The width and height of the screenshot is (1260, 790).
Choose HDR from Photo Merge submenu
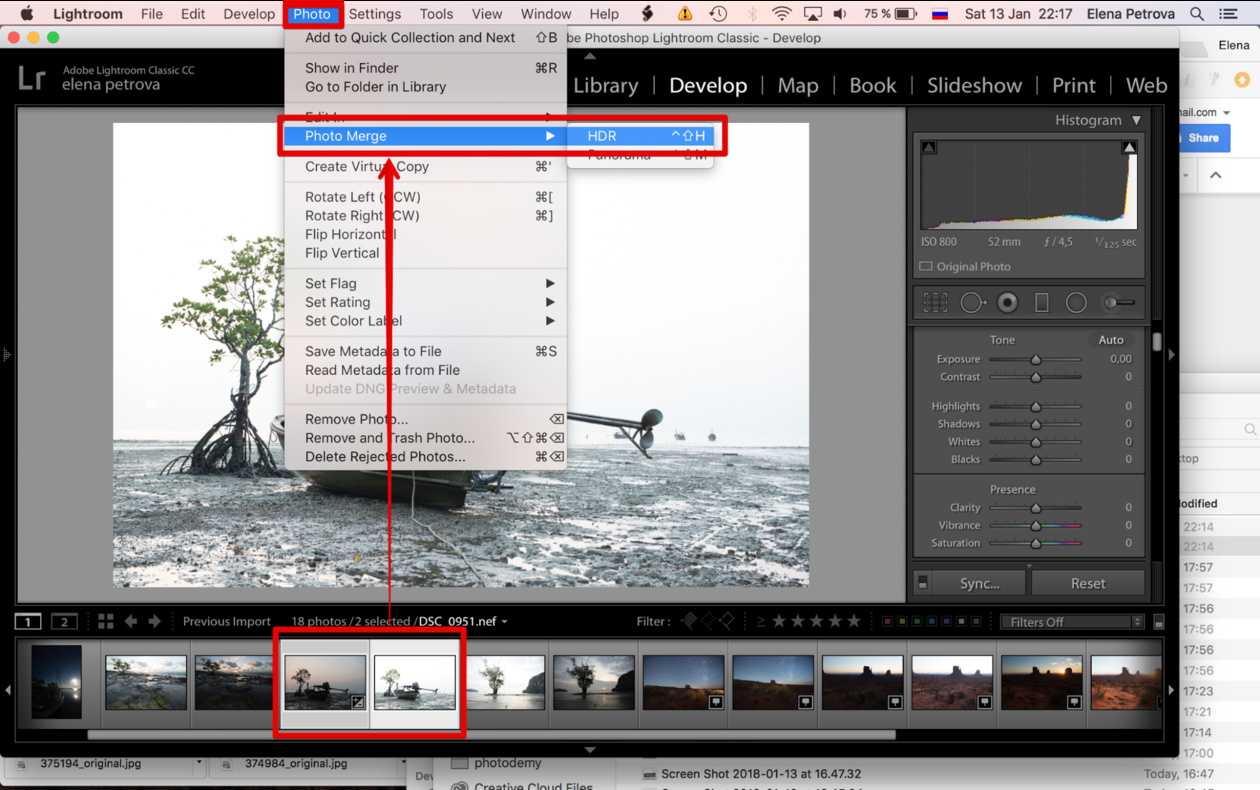[x=640, y=136]
